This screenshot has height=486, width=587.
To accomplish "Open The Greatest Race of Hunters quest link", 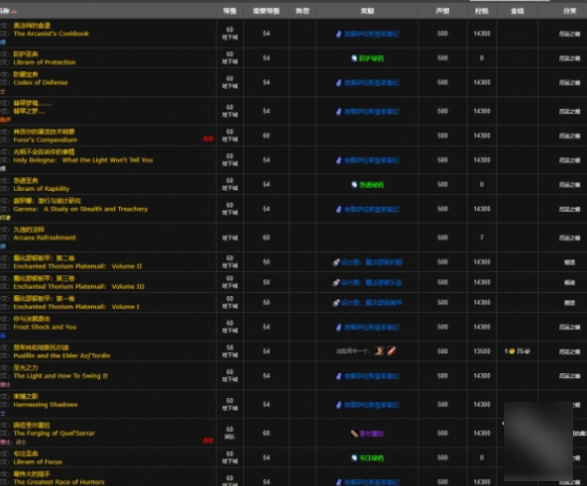I will (x=59, y=482).
